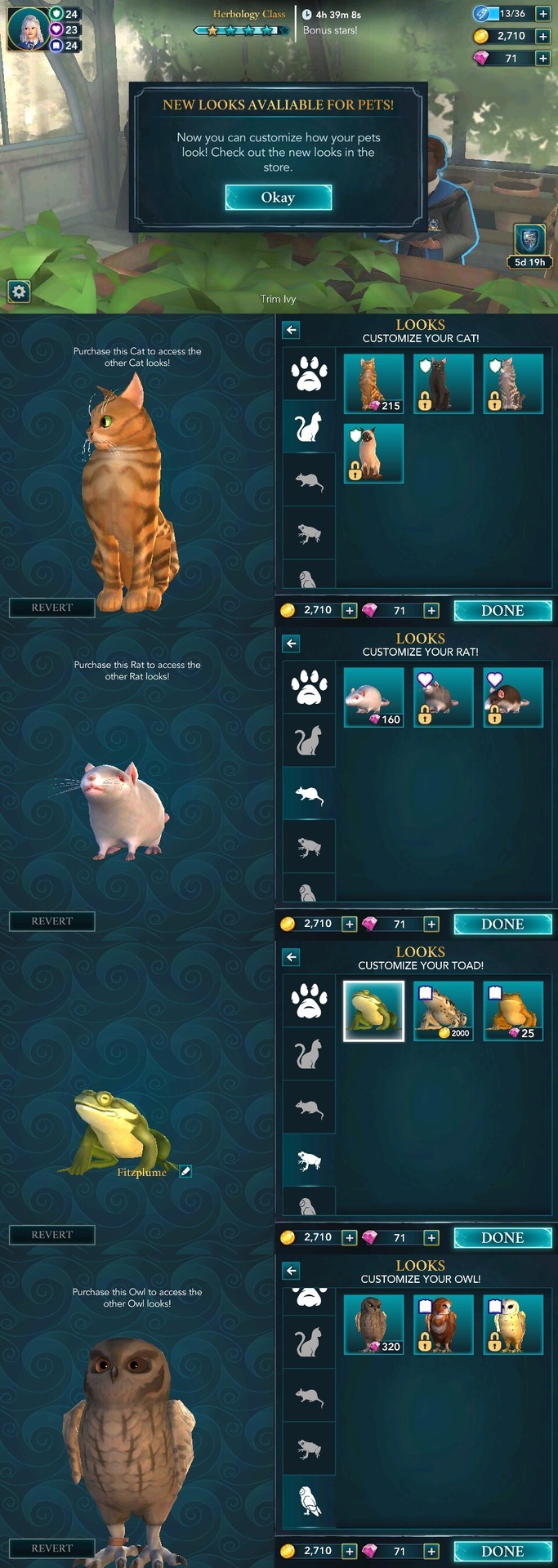Switch to the highlighted cat tab in the Customize Your Cat panel
This screenshot has height=1568, width=558.
309,427
